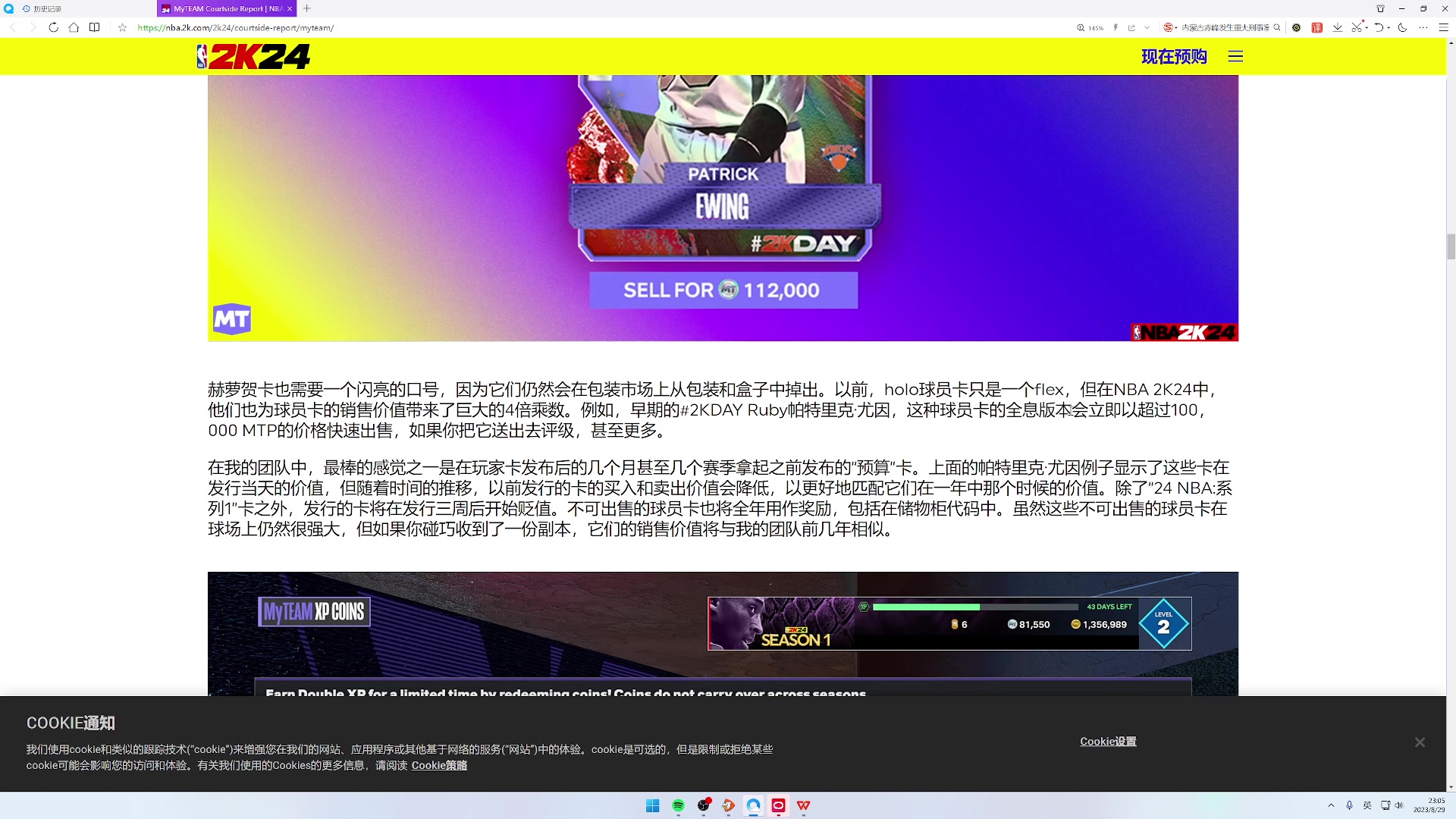
Task: Use the scissors screenshot tool
Action: click(1357, 27)
